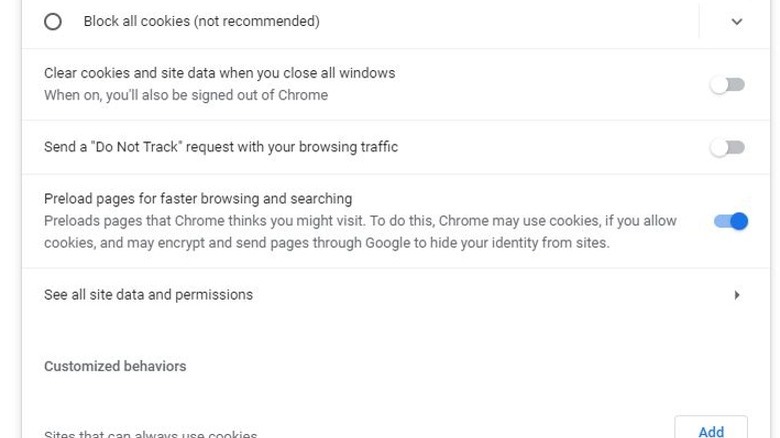Click the Block all cookies label text
This screenshot has width=780, height=438.
pyautogui.click(x=201, y=21)
